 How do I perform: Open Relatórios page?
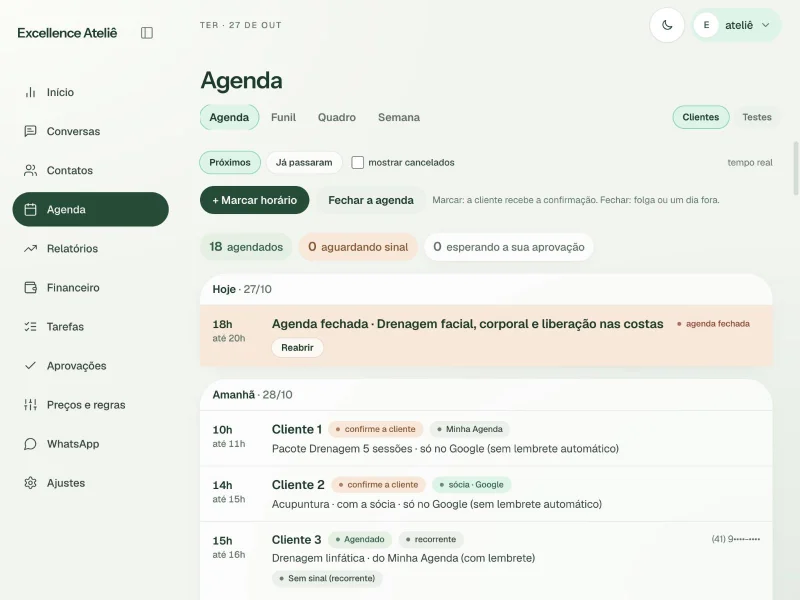coord(90,248)
